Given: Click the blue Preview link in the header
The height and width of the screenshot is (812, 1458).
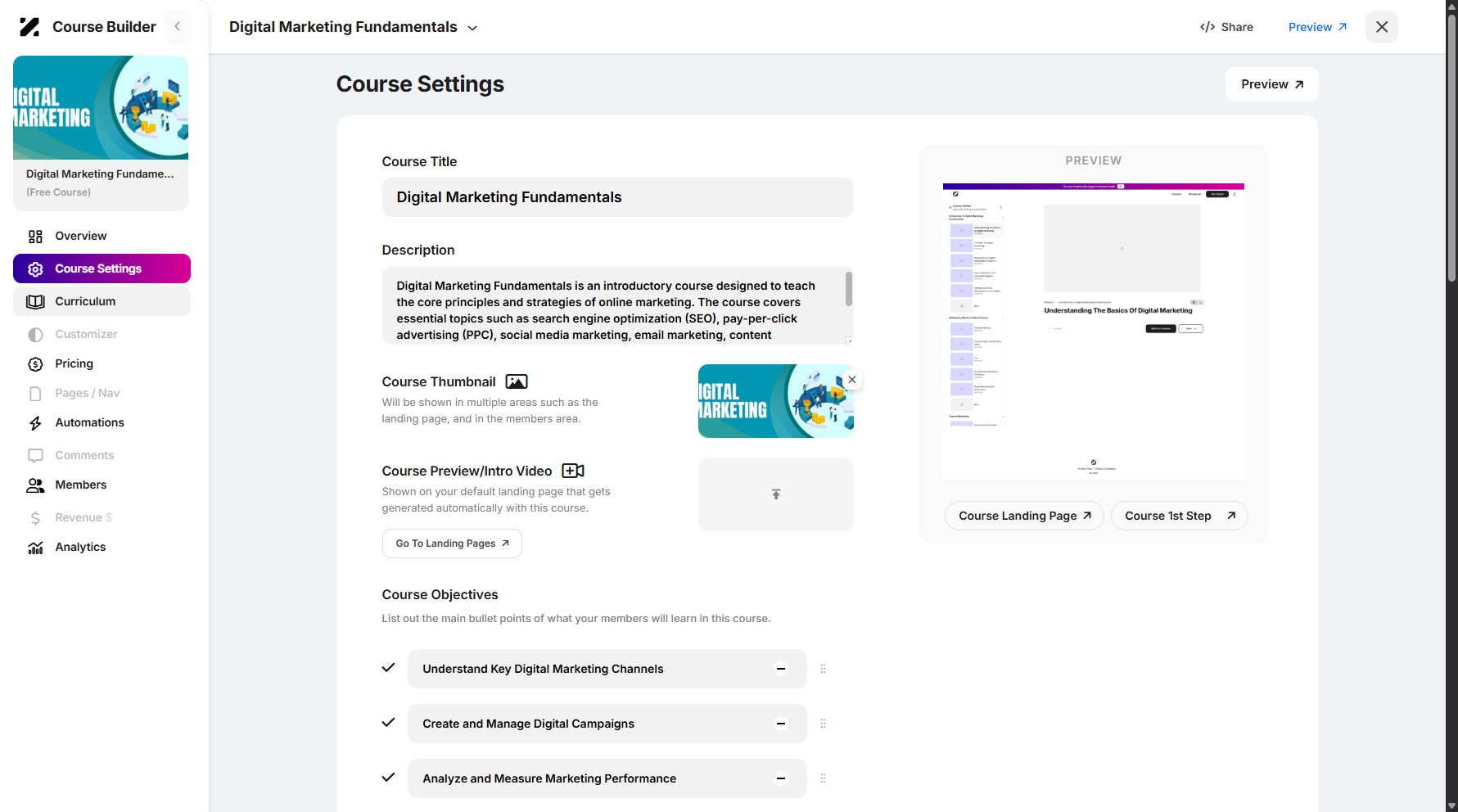Looking at the screenshot, I should [x=1317, y=27].
